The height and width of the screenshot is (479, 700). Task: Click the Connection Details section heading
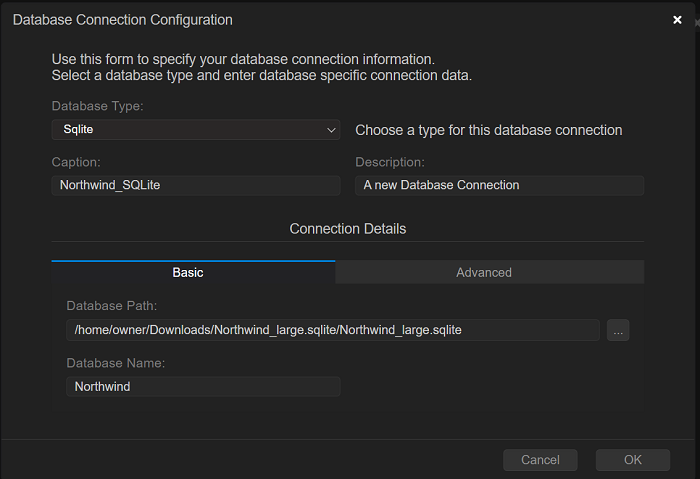tap(348, 229)
